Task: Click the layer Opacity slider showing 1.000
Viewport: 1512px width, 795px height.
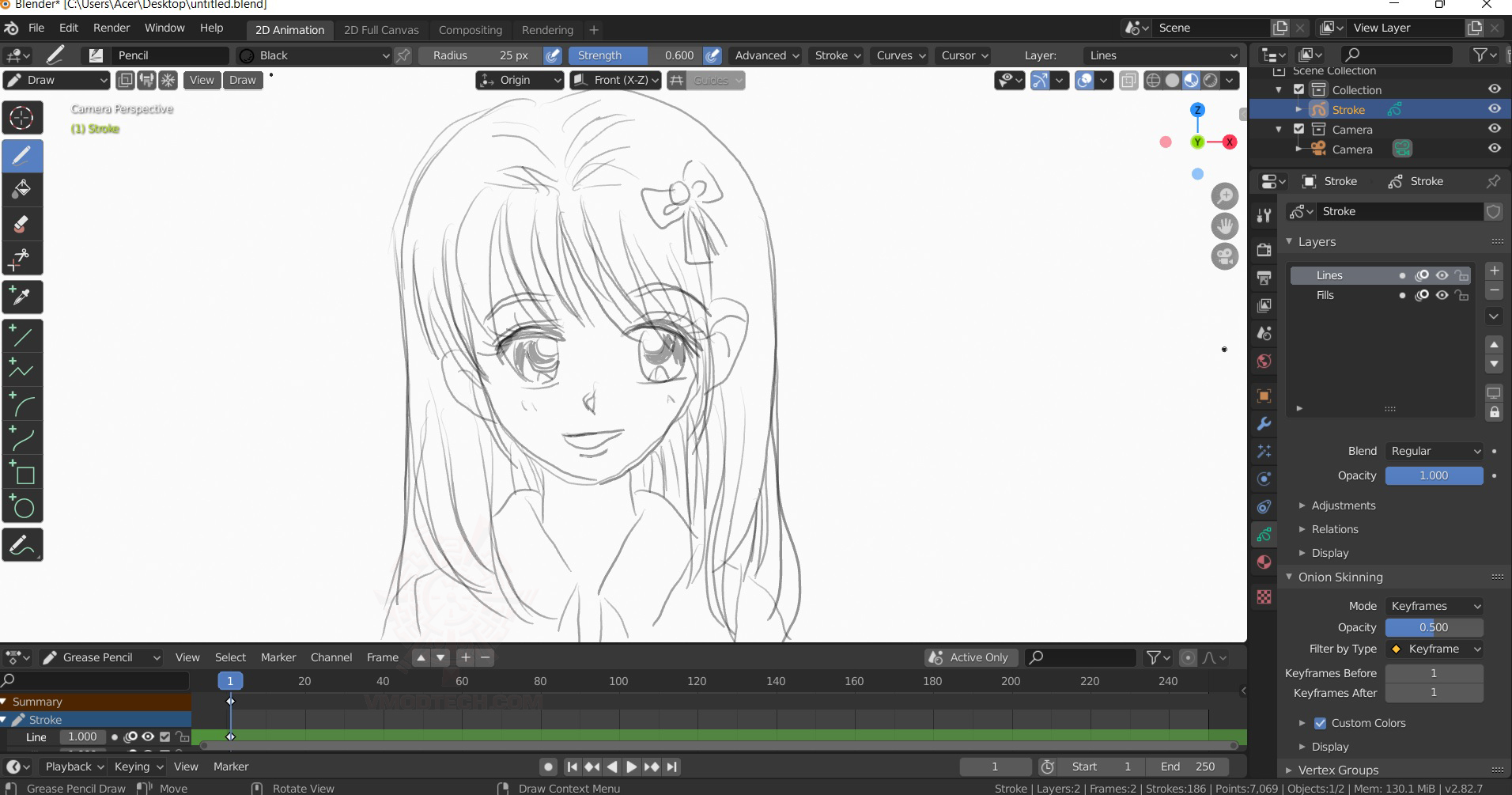Action: coord(1434,475)
